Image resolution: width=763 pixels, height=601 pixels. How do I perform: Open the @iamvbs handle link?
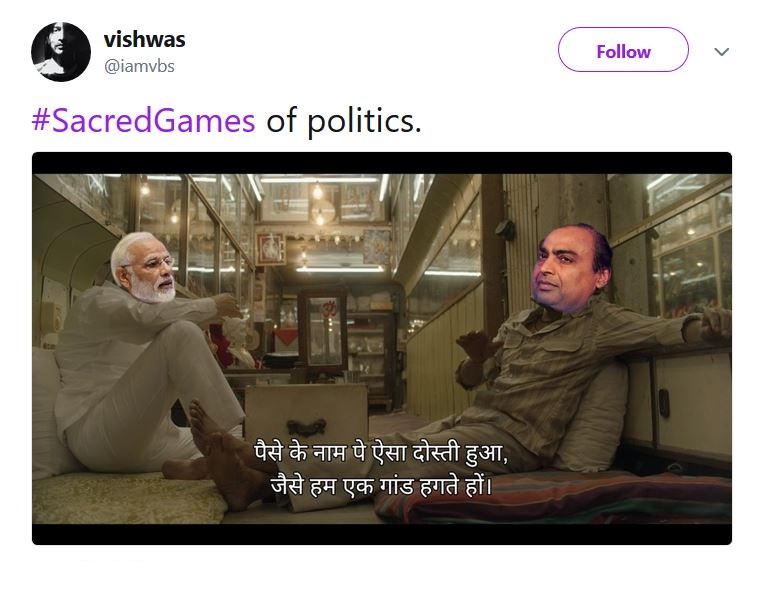[139, 66]
